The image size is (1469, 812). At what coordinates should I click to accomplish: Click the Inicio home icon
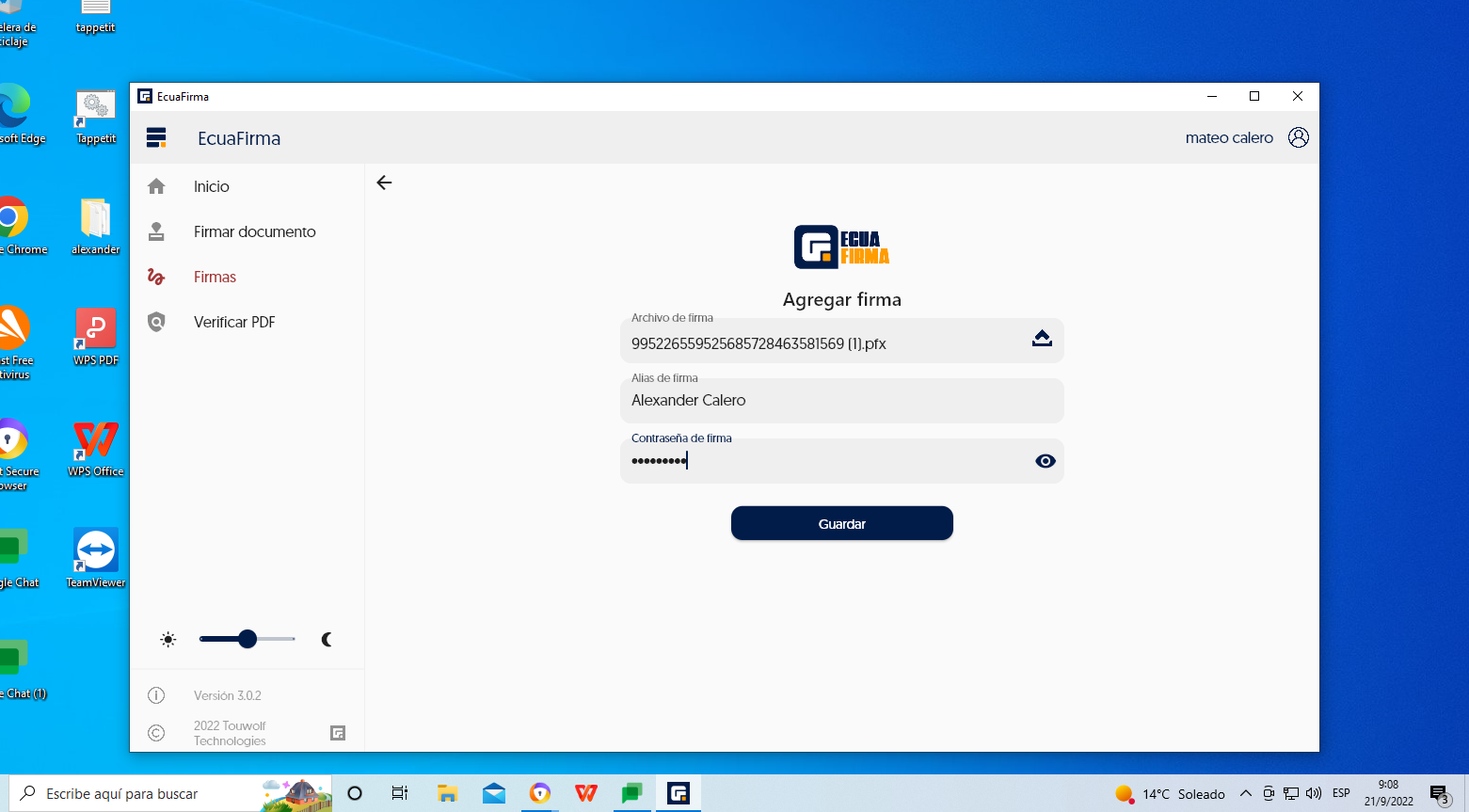coord(156,186)
